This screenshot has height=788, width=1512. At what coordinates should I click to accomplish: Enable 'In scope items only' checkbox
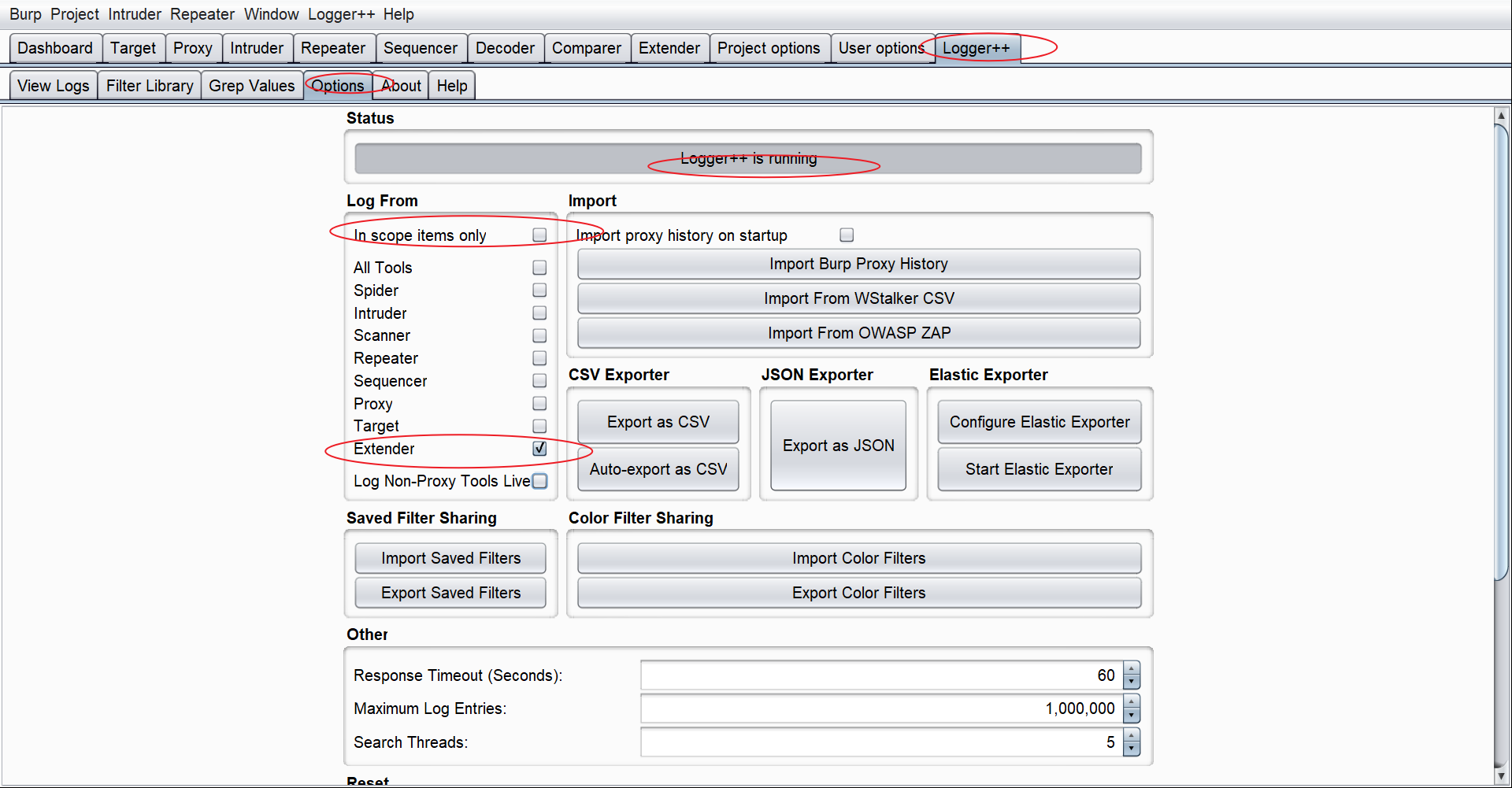pos(539,235)
